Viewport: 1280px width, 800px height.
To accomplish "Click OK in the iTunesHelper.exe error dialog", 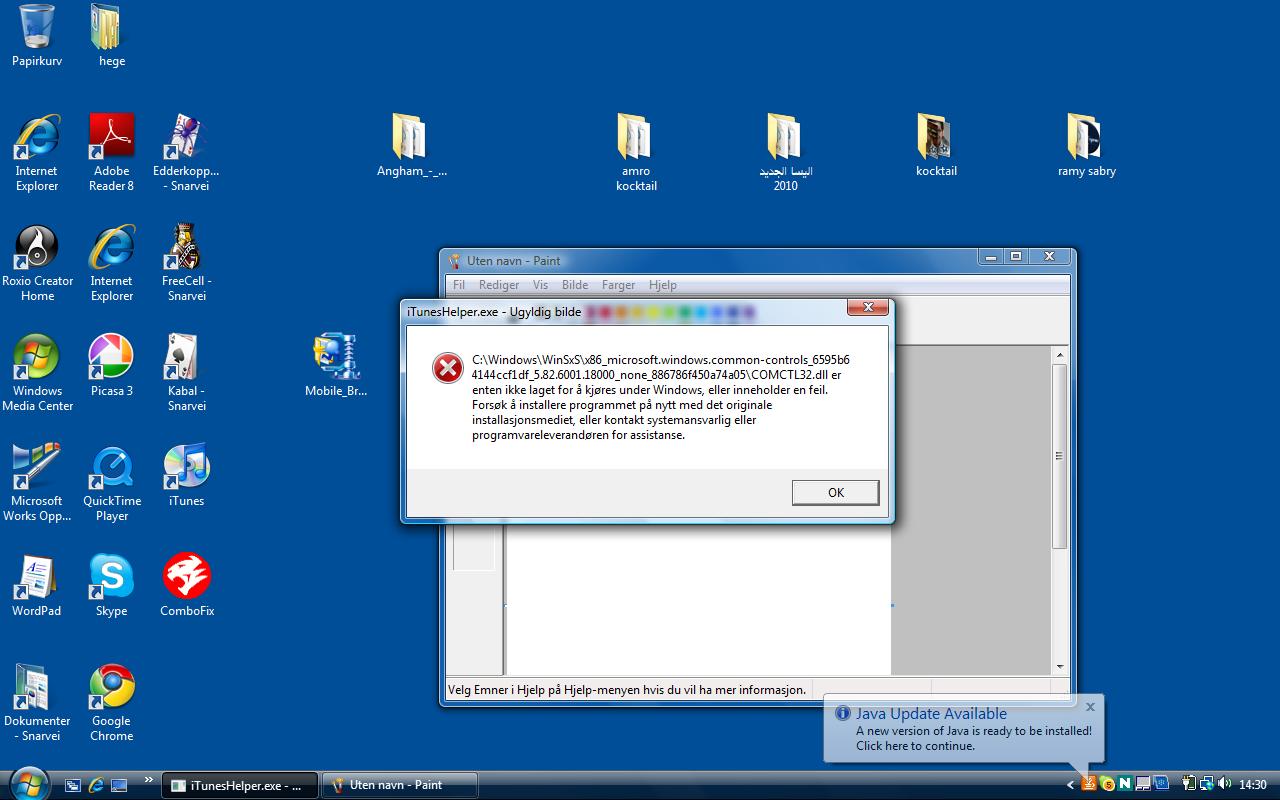I will pyautogui.click(x=835, y=492).
